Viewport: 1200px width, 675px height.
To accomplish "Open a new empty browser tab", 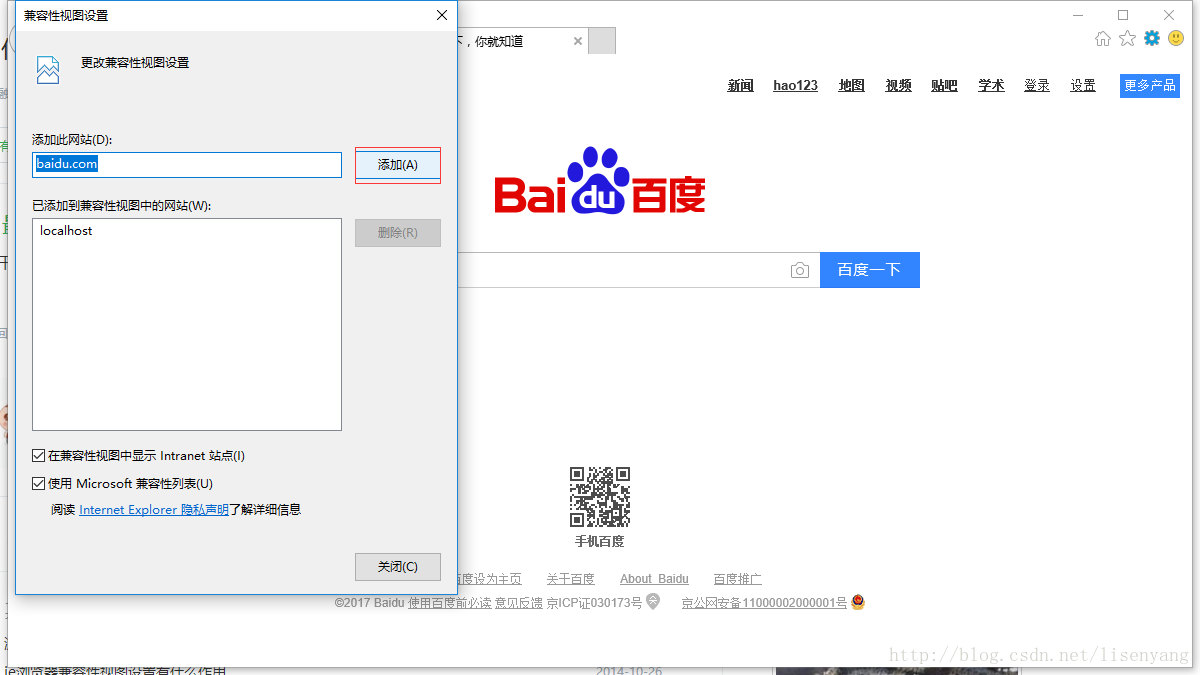I will click(x=602, y=41).
